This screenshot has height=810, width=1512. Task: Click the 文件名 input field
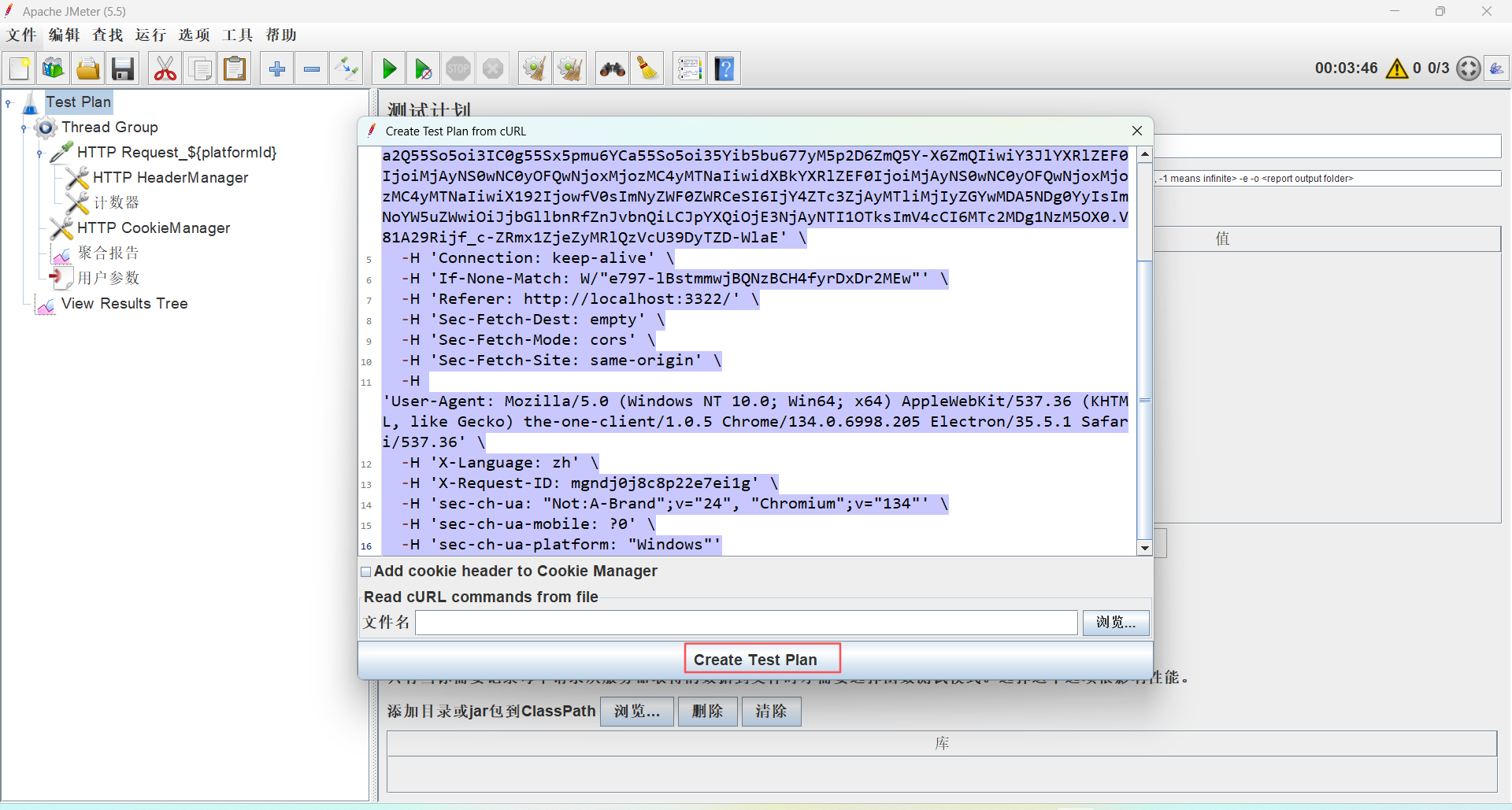click(747, 623)
